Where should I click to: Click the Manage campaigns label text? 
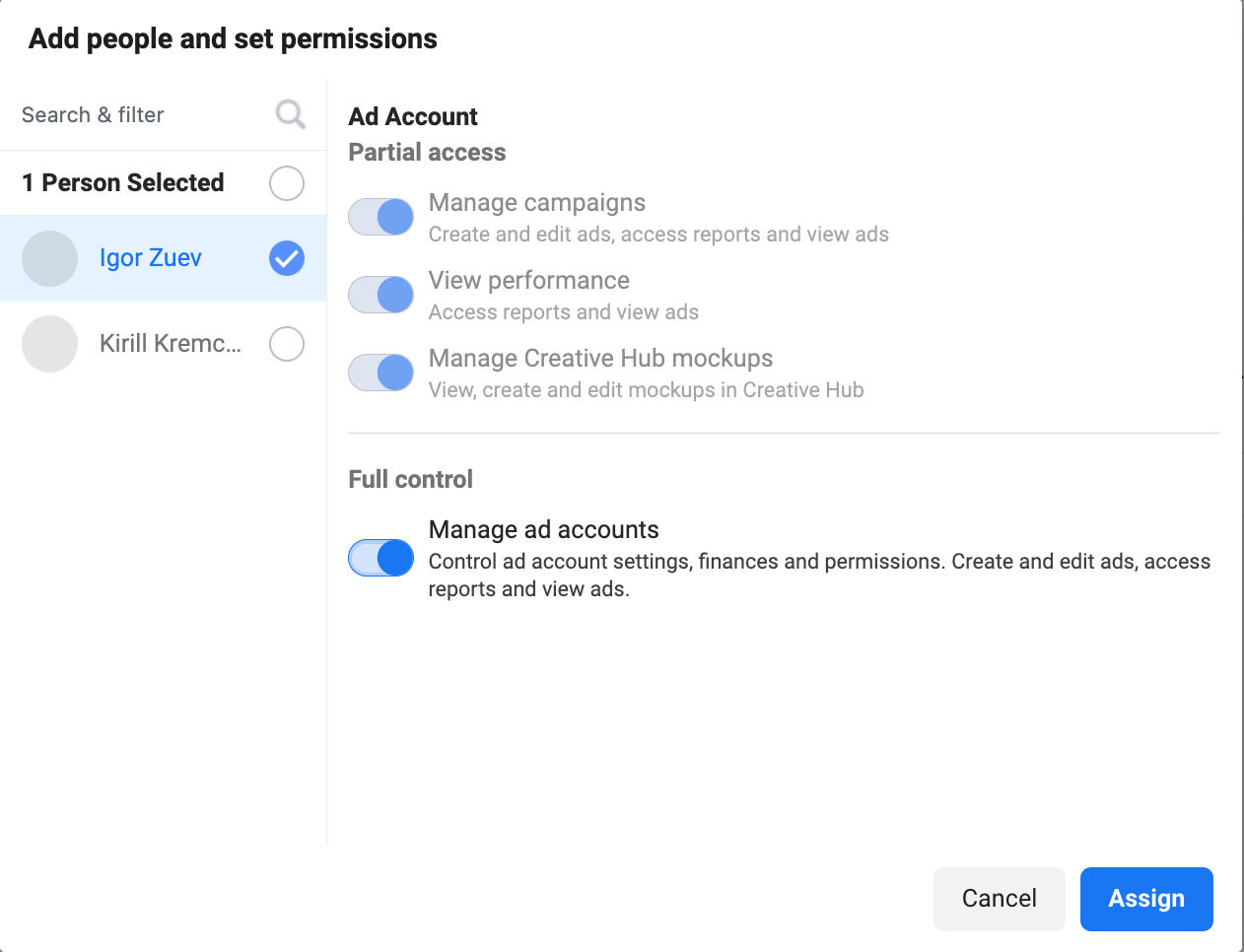click(x=537, y=203)
